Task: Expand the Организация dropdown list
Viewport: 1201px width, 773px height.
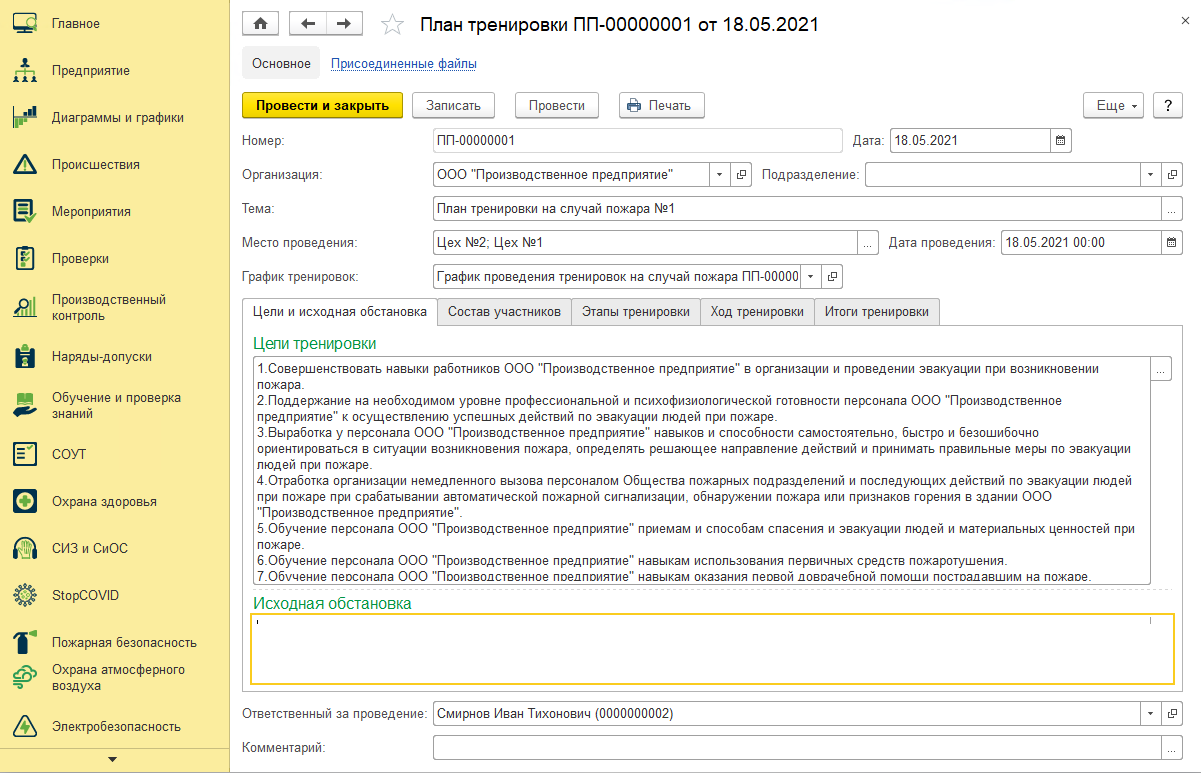Action: [x=721, y=174]
